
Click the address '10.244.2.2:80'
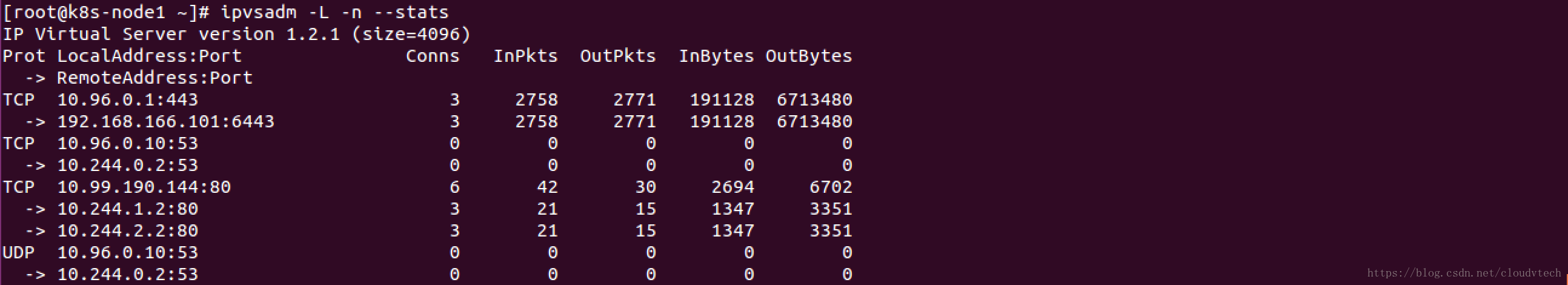128,231
